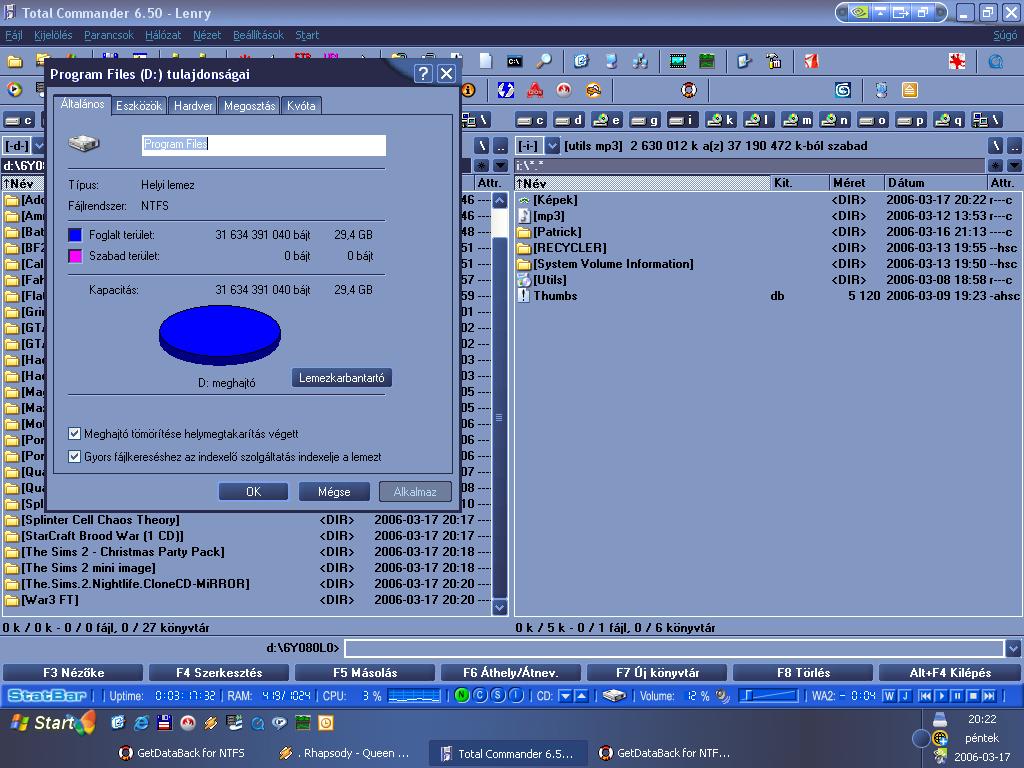Click the clock icon in quick launch
This screenshot has height=768, width=1024.
325,723
